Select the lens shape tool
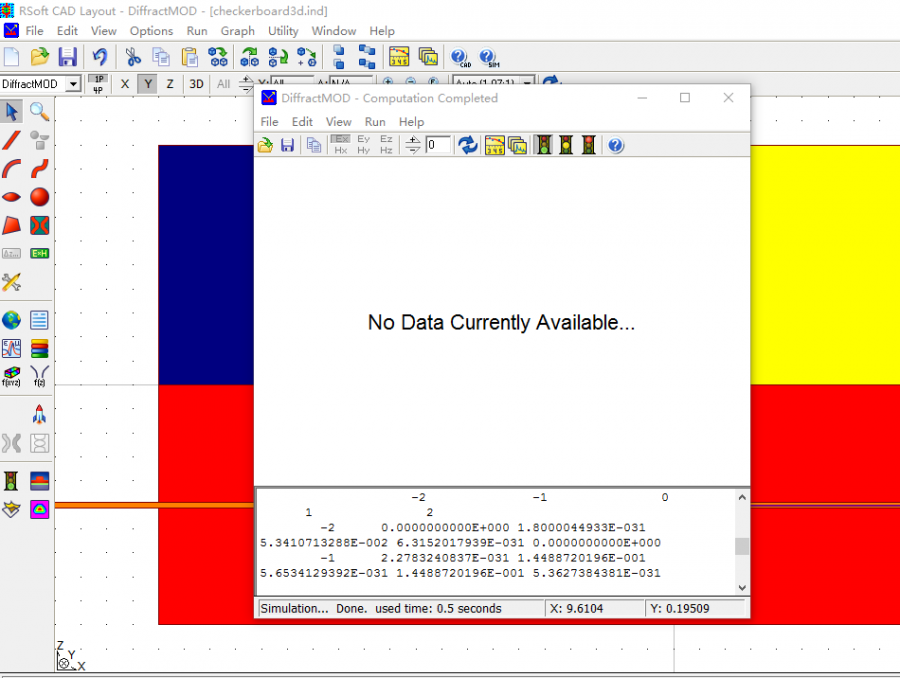 pos(11,197)
